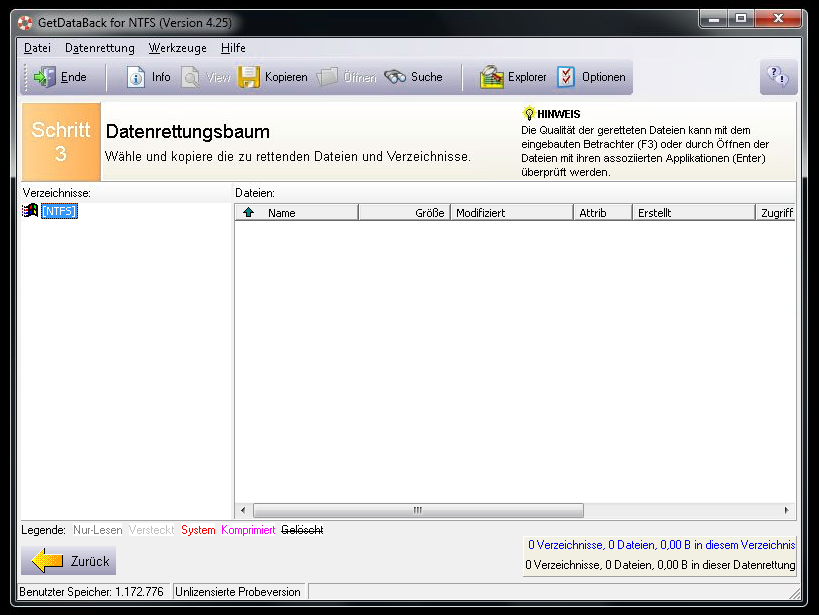Click the struck-through Gelöscht legend label
The width and height of the screenshot is (819, 615).
tap(302, 530)
